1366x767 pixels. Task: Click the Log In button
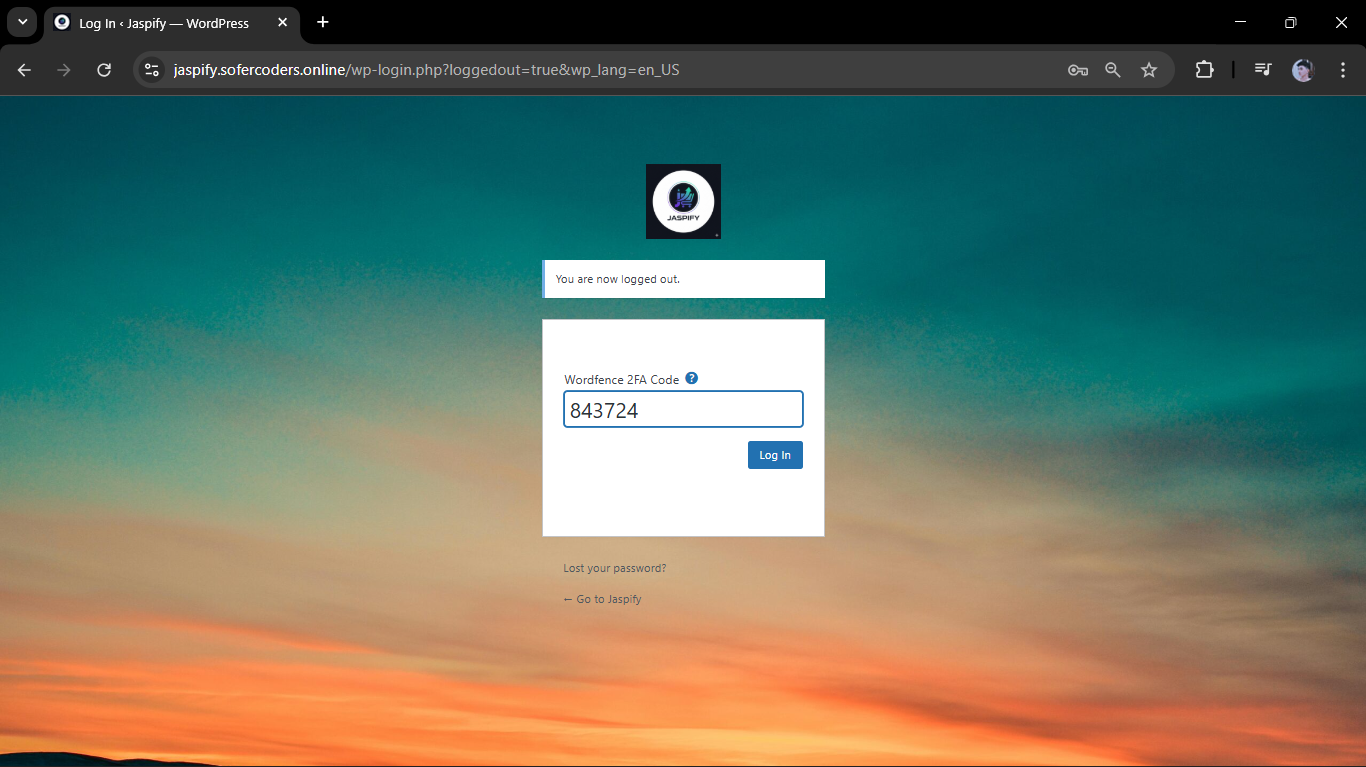coord(775,455)
